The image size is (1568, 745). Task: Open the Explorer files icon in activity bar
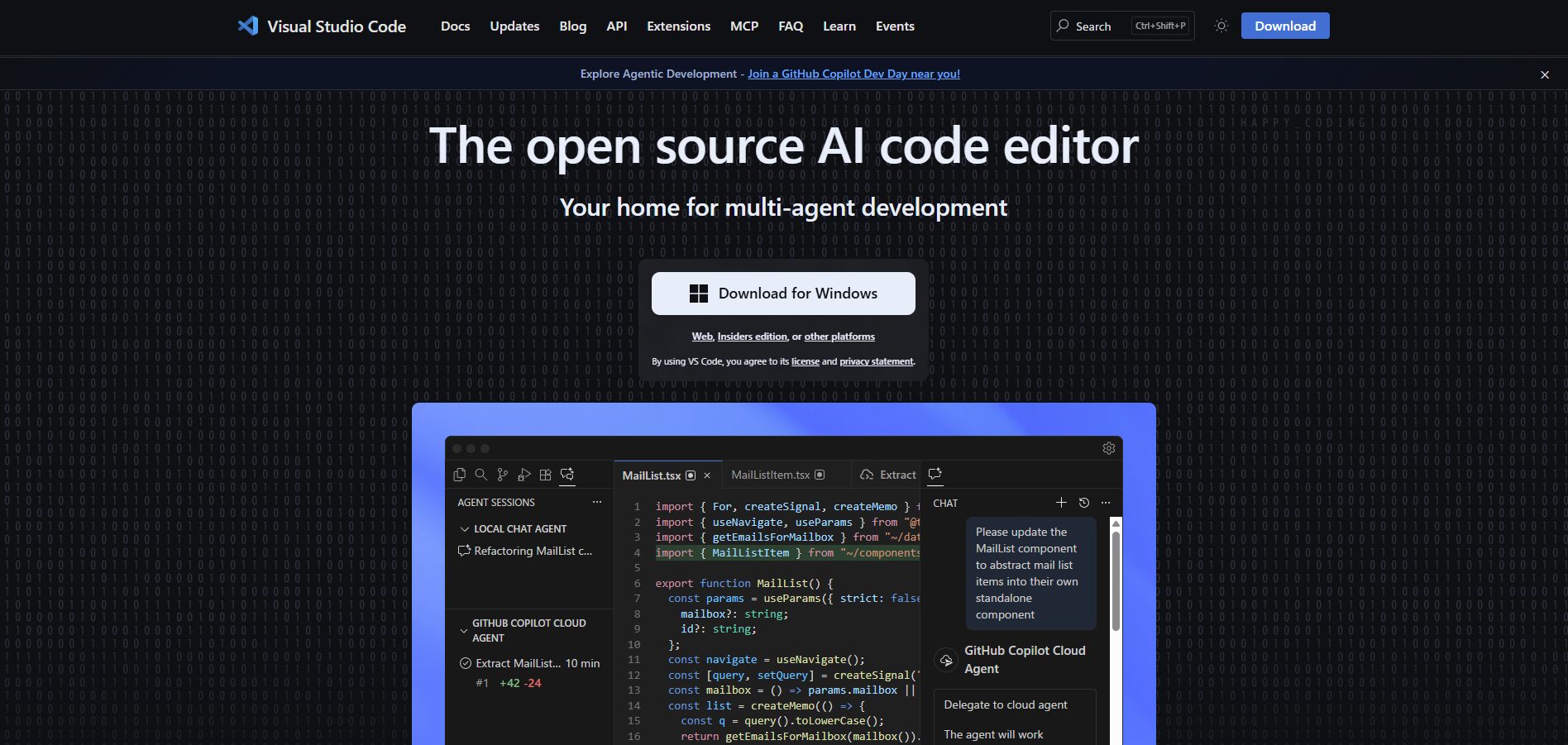[x=460, y=475]
